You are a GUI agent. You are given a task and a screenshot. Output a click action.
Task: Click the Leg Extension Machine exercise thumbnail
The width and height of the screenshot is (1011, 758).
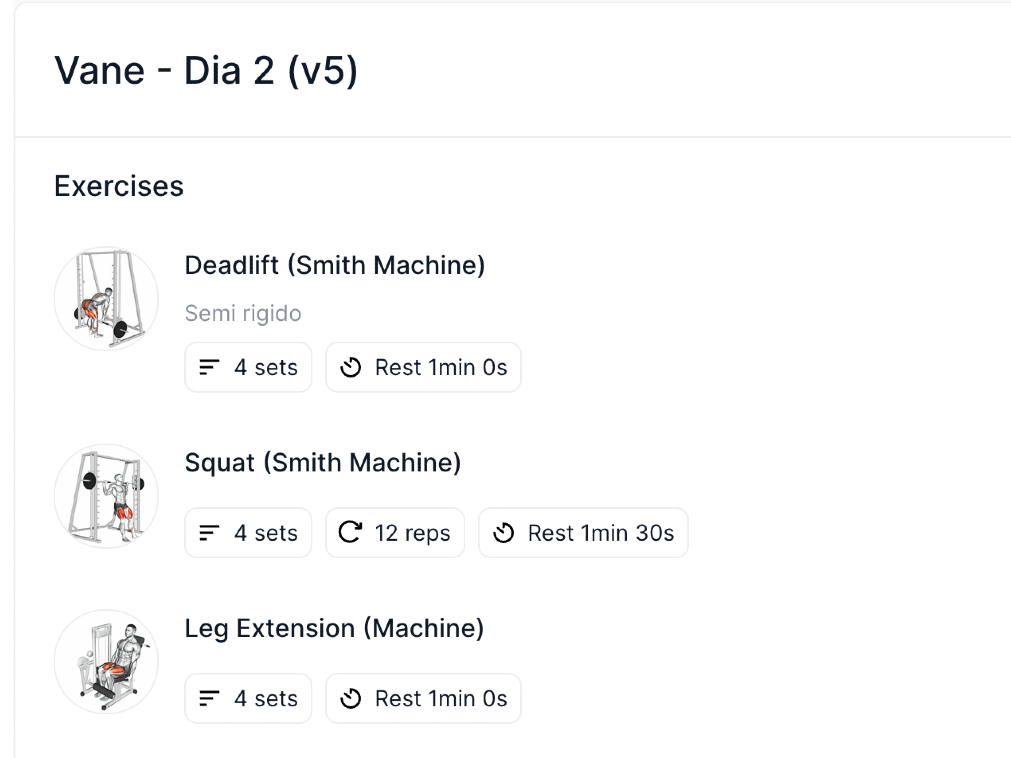[x=106, y=662]
